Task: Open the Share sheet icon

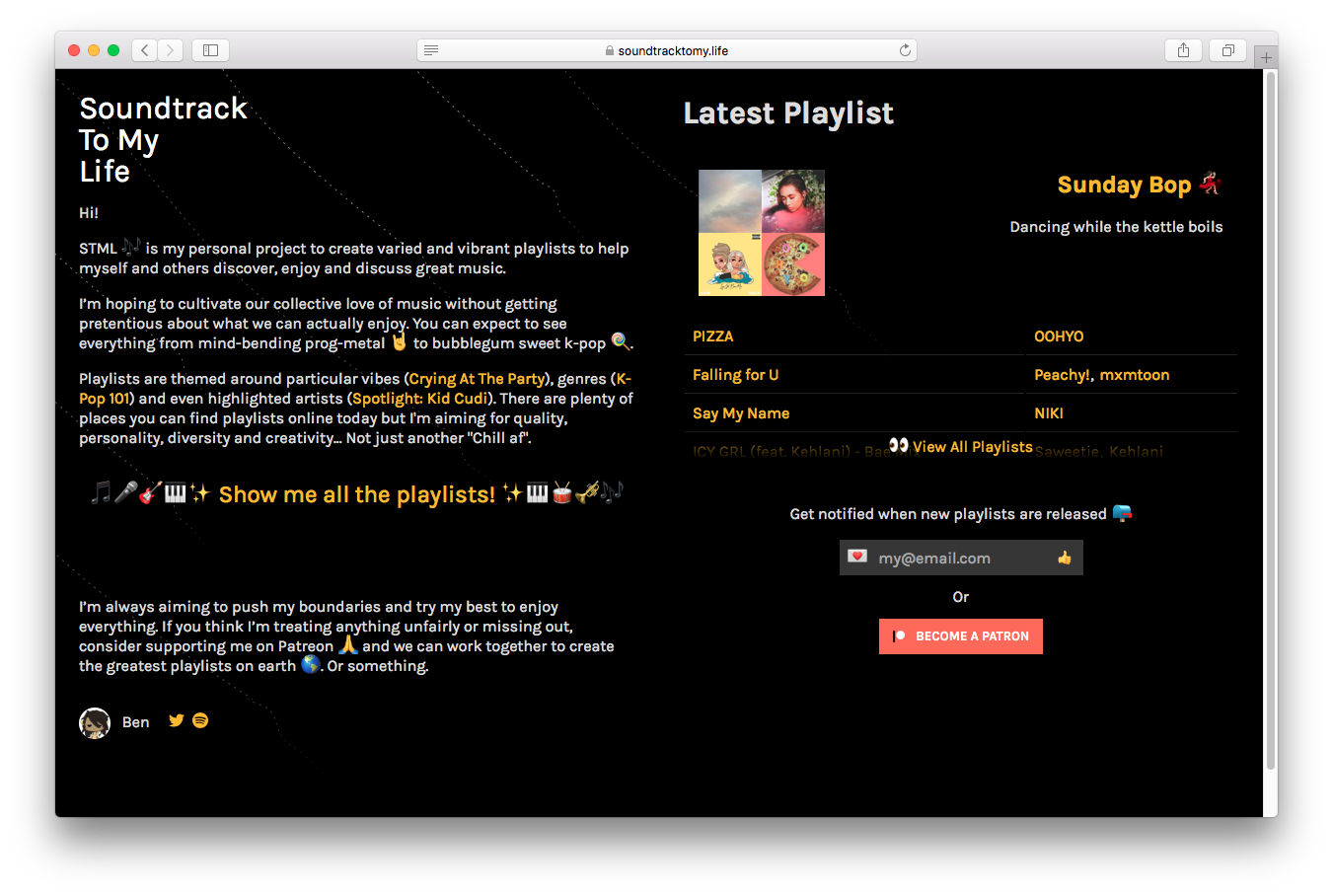Action: (x=1183, y=49)
